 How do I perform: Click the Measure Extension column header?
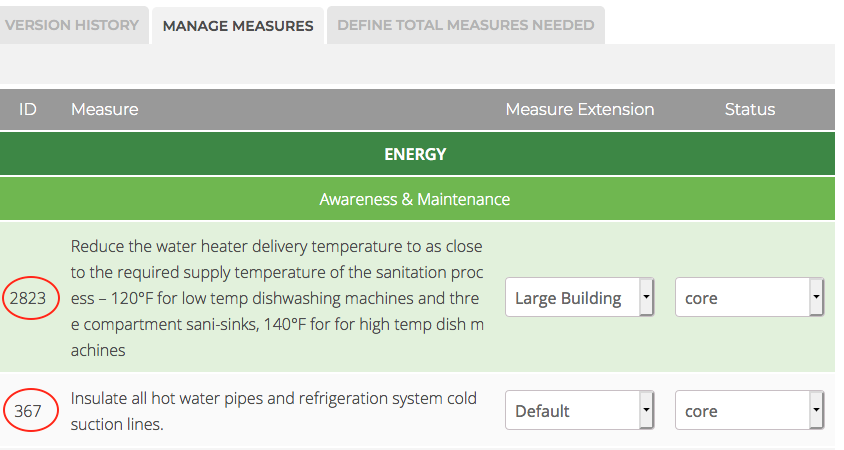pos(580,109)
